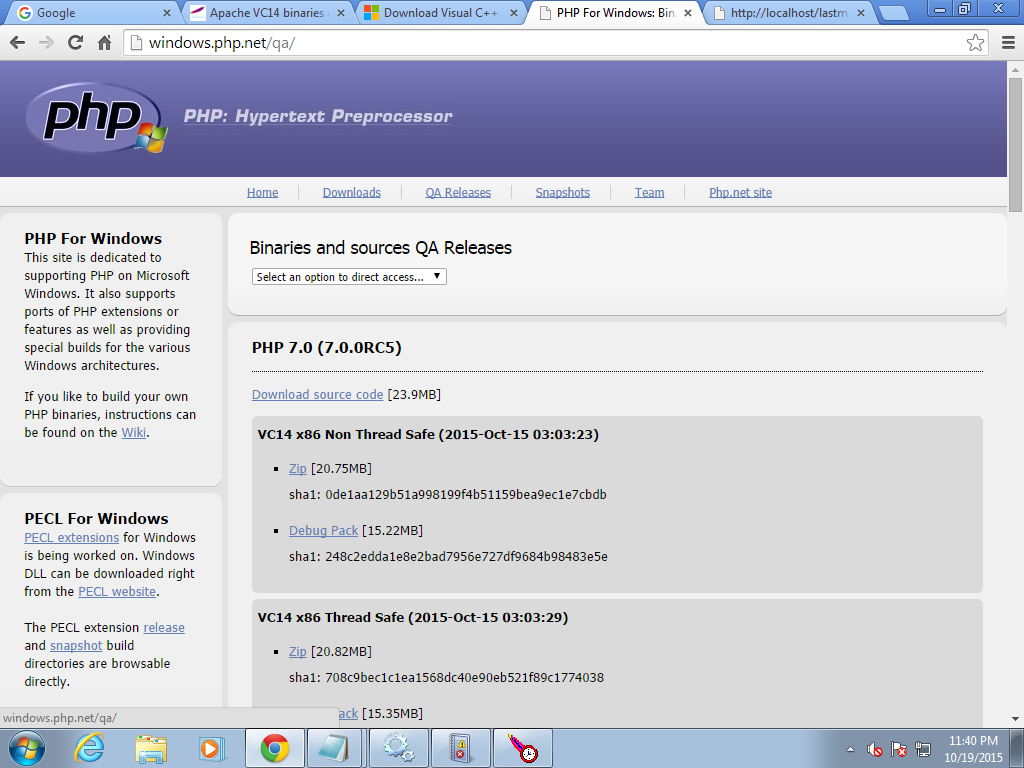The image size is (1024, 768).
Task: Open the Php.net site navigation link
Action: tap(741, 193)
